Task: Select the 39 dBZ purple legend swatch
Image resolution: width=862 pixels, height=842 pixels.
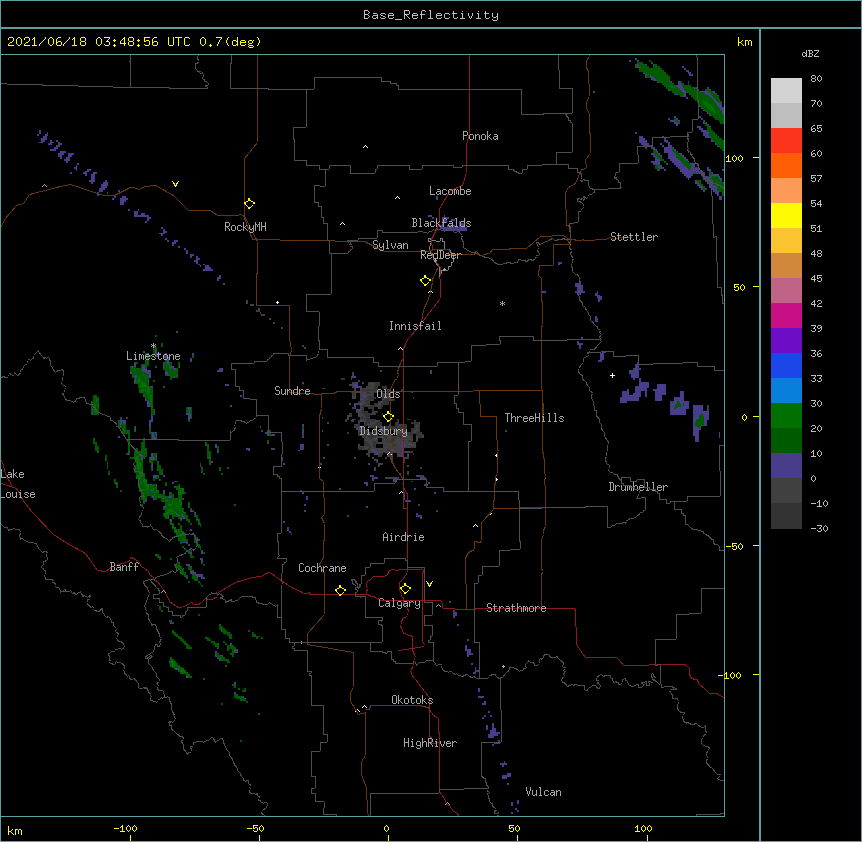Action: (x=786, y=340)
